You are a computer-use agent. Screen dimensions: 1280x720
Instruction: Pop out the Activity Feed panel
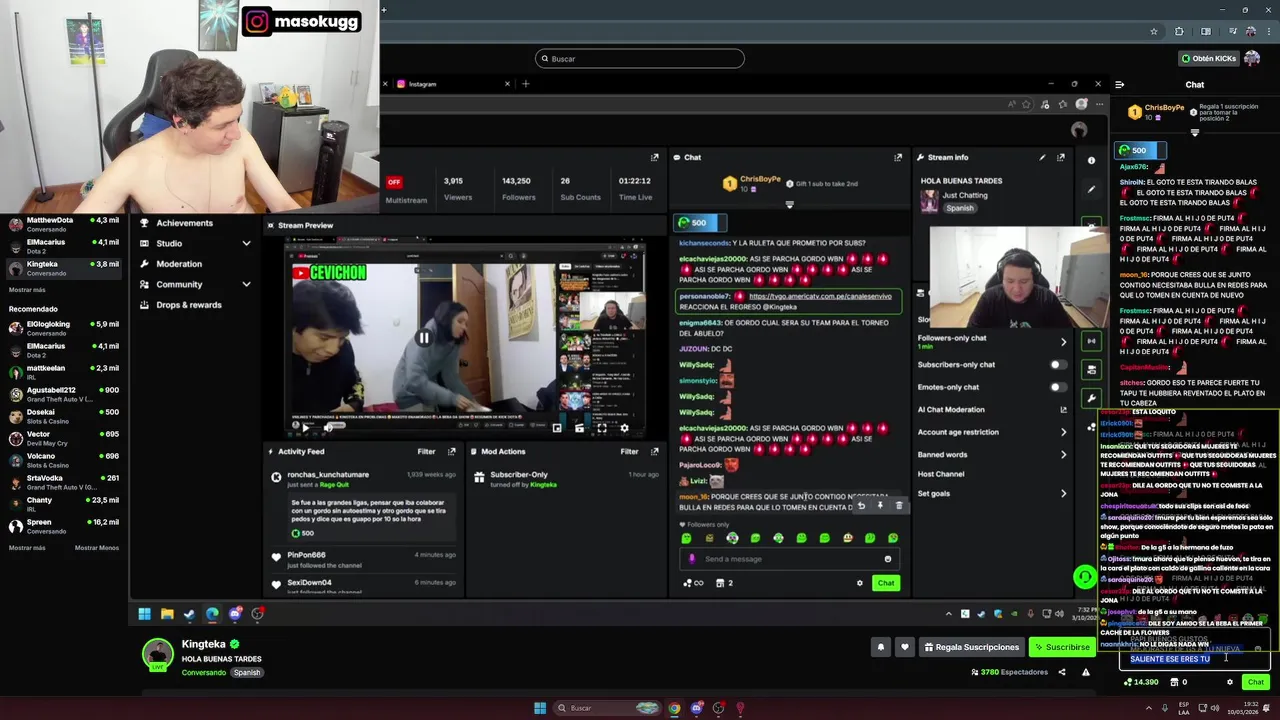[x=452, y=452]
